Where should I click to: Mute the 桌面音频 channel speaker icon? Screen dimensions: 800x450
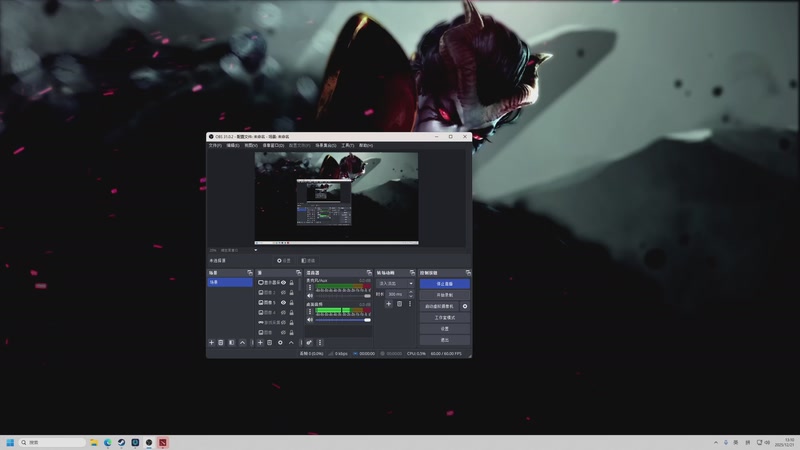click(310, 320)
